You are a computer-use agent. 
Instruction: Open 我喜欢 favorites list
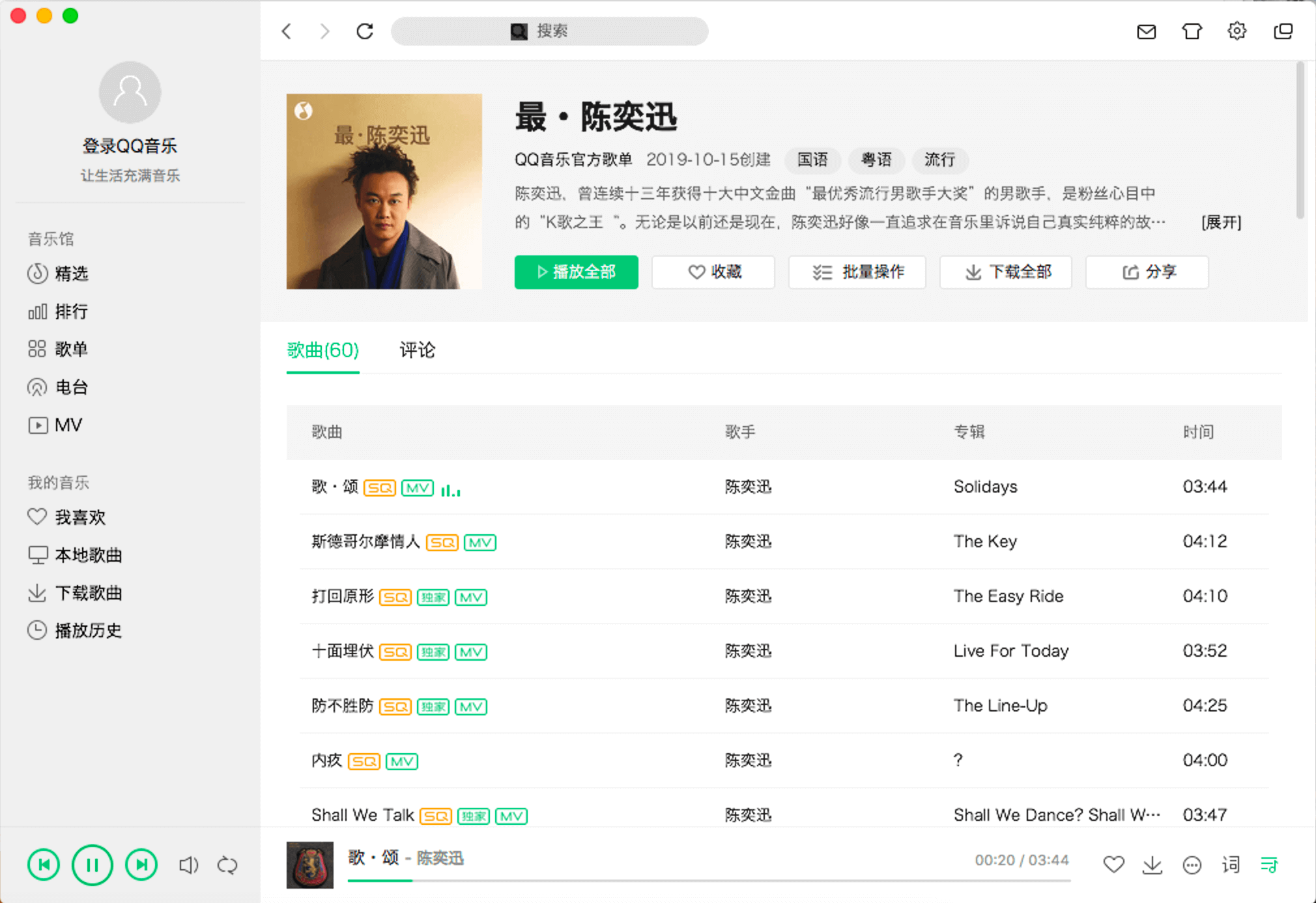66,517
